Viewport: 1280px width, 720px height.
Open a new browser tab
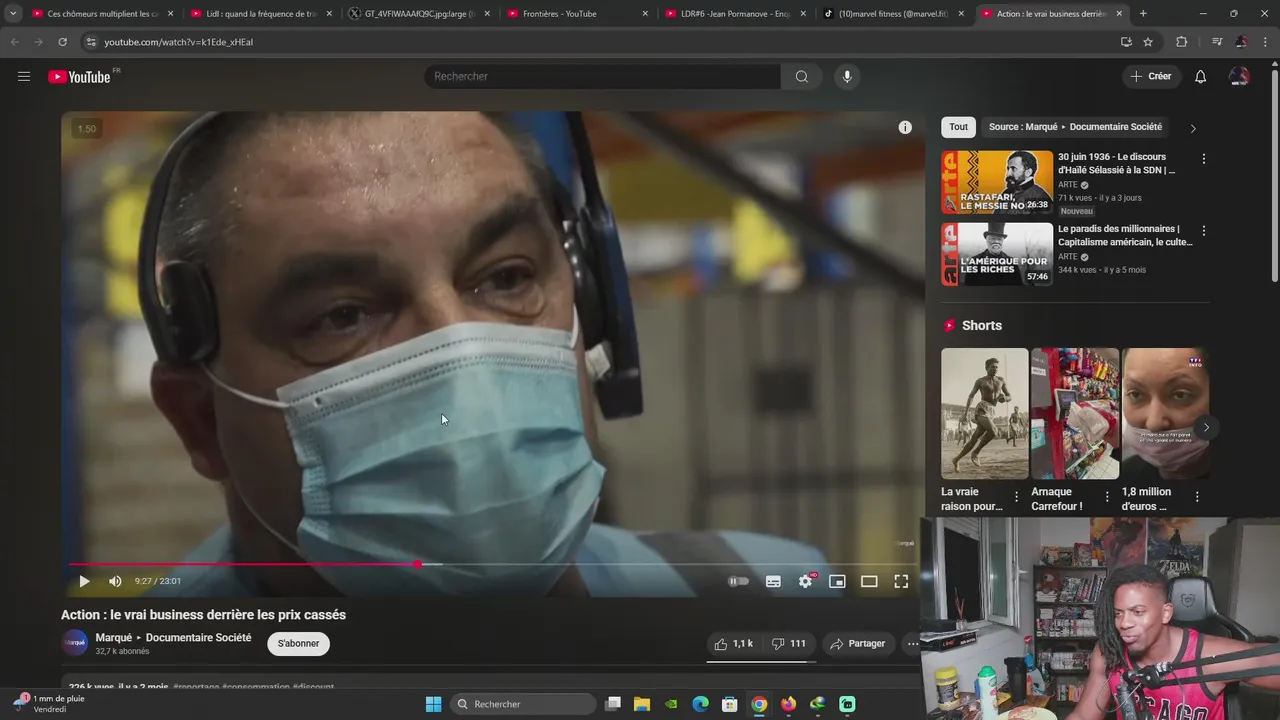click(x=1143, y=14)
